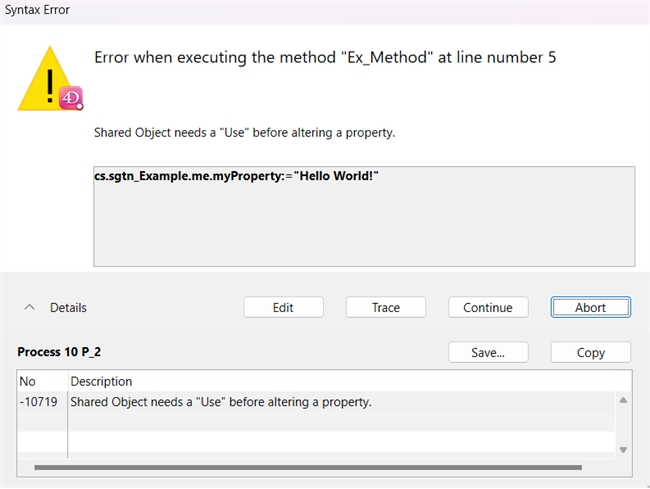This screenshot has height=489, width=650.
Task: Click the pink 4D badge icon
Action: coord(72,99)
